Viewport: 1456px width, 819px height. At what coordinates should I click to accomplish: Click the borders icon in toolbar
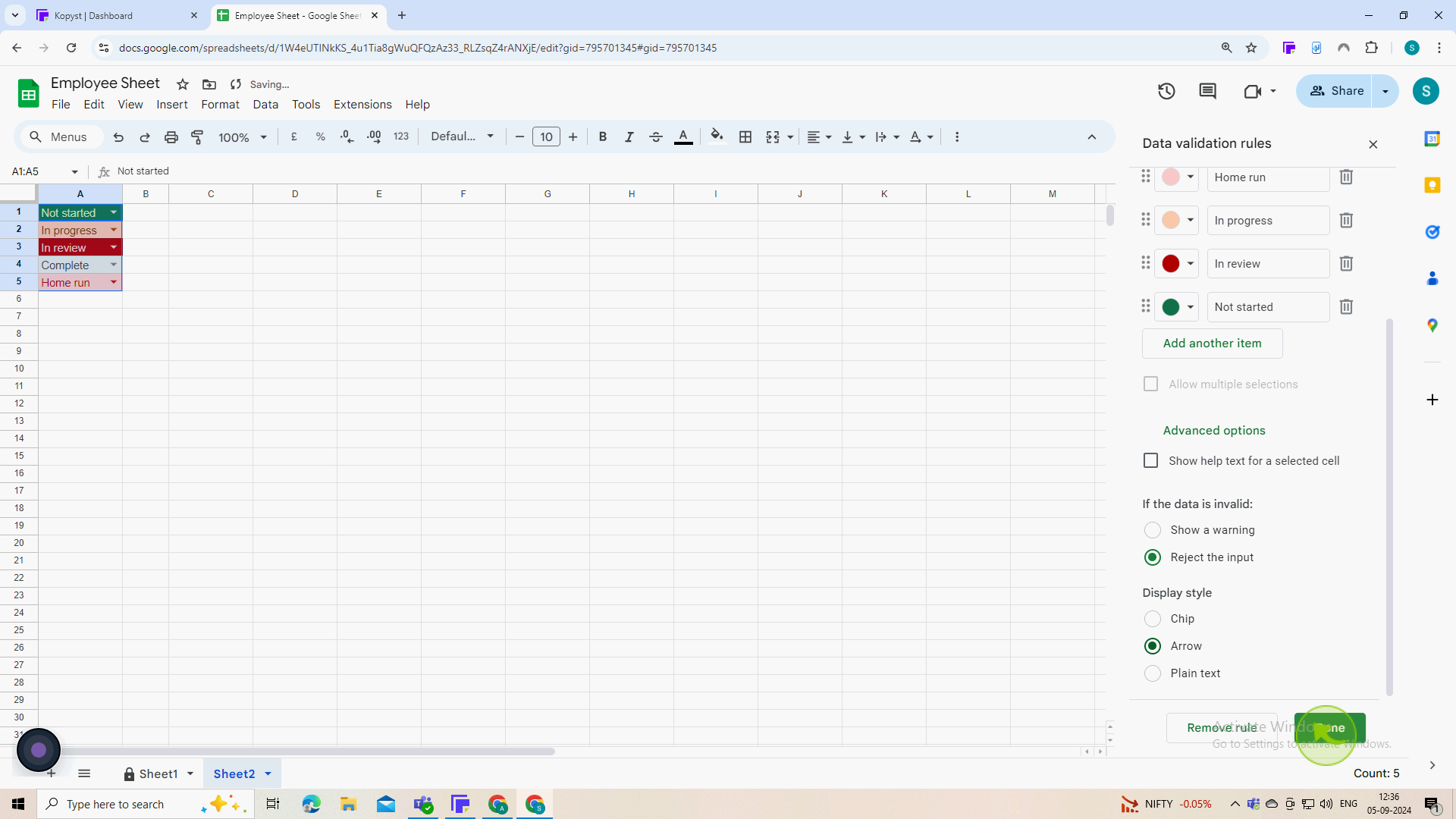point(745,137)
